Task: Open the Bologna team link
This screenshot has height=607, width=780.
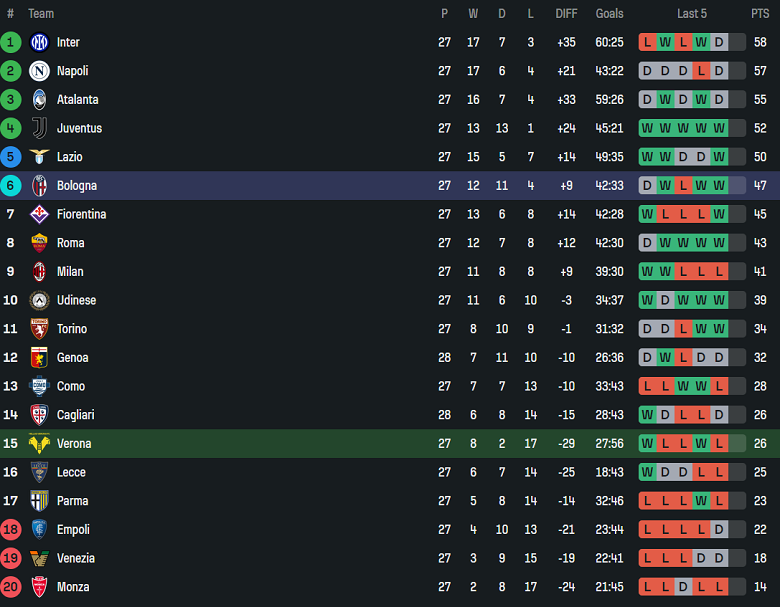Action: click(x=76, y=186)
